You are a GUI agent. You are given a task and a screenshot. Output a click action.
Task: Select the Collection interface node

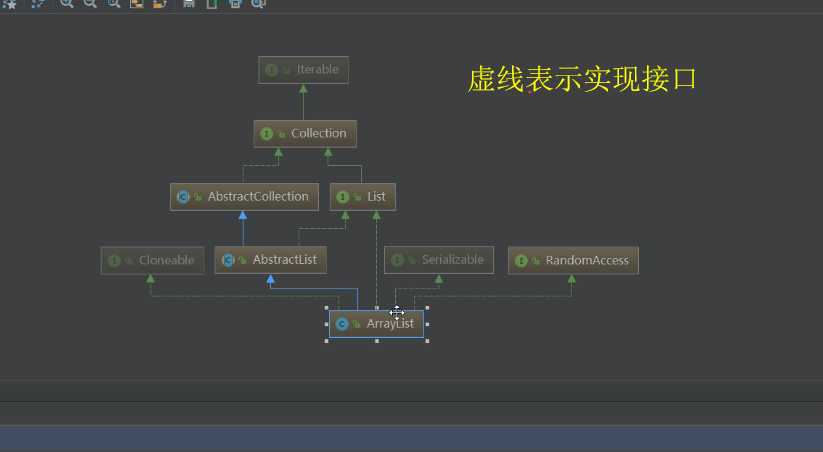point(305,134)
